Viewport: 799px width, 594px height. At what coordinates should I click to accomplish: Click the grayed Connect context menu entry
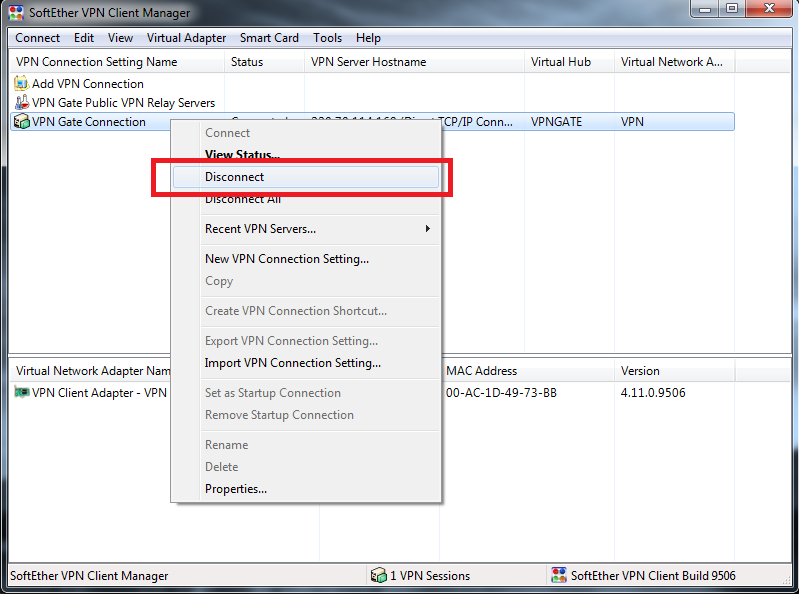point(306,133)
